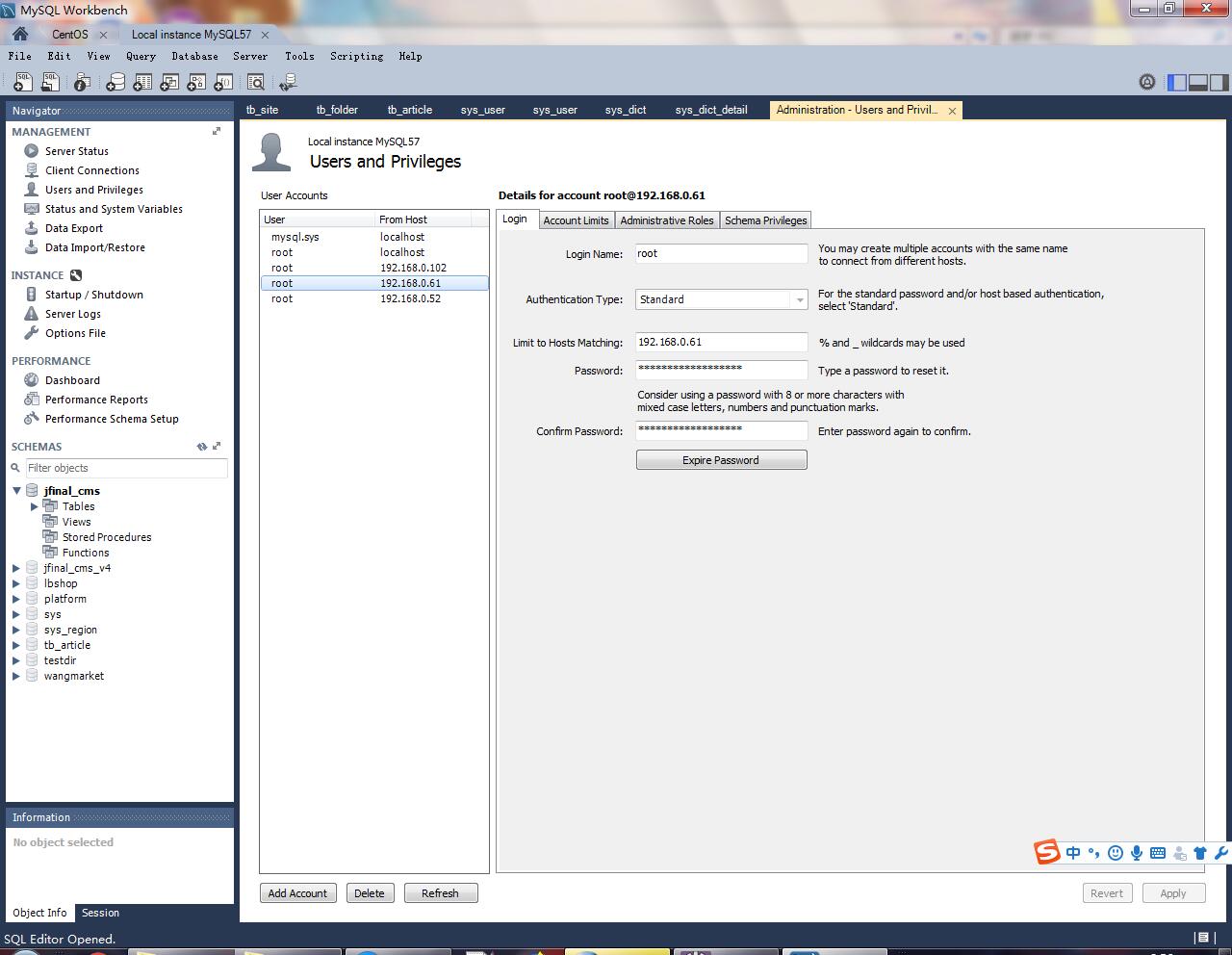Expand the lbshop schema

point(16,583)
